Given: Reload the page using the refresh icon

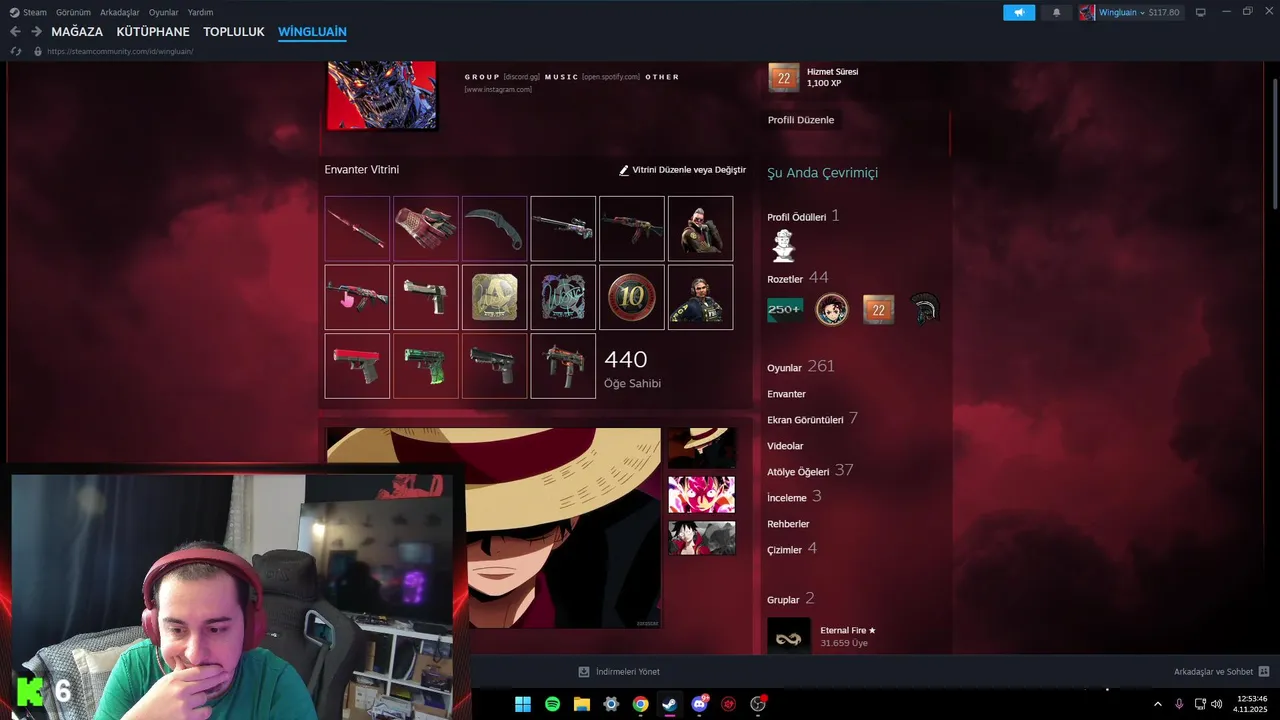Looking at the screenshot, I should point(16,51).
